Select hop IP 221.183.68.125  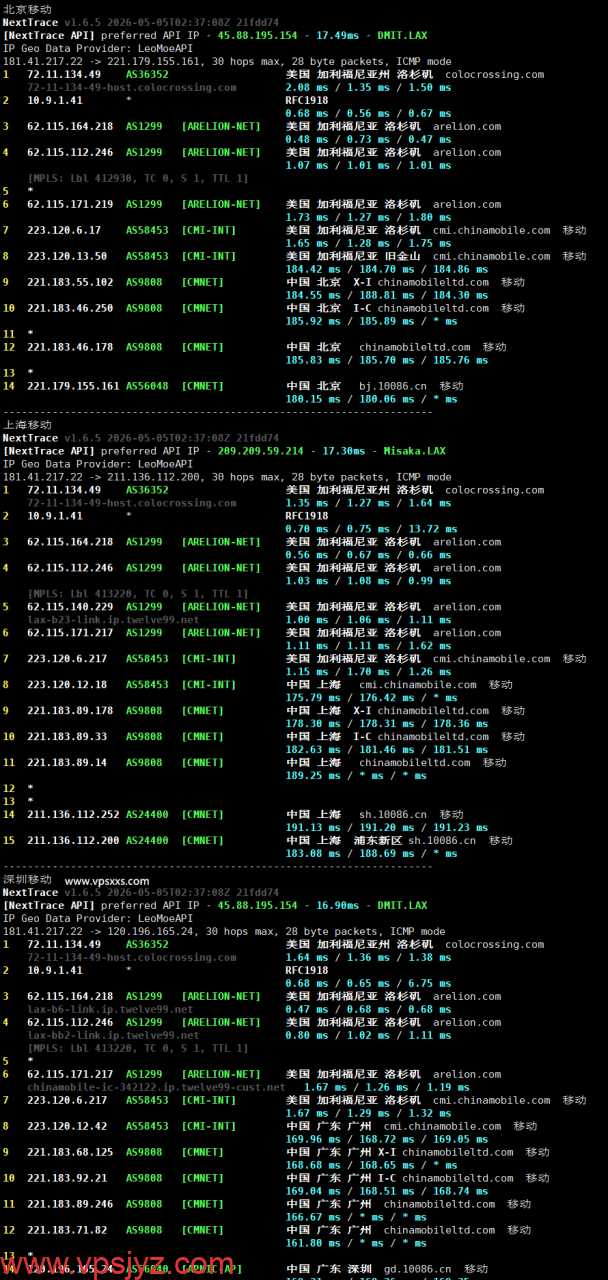[70, 1153]
